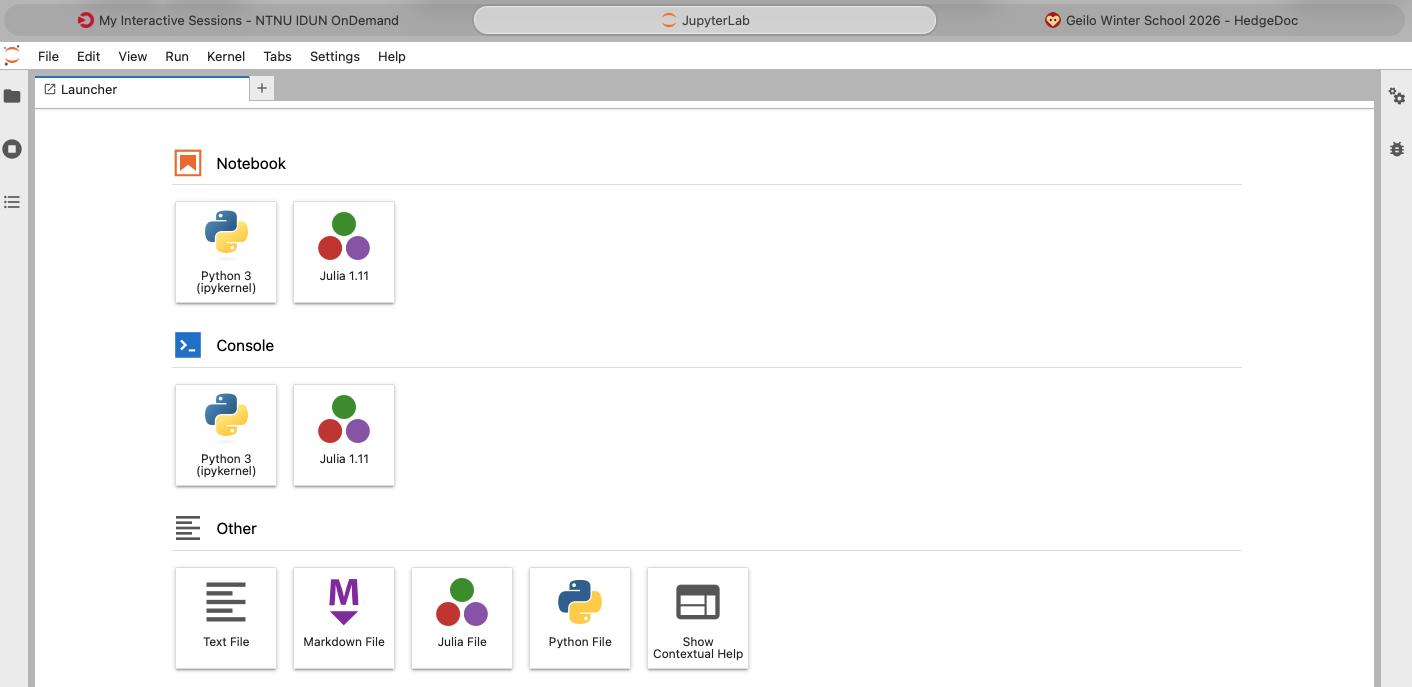Create a new Julia File
The image size is (1412, 687).
462,618
